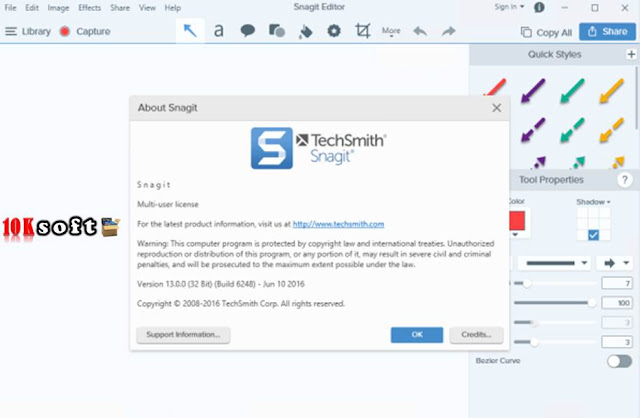The height and width of the screenshot is (418, 640).
Task: Select the Crop tool
Action: coord(362,31)
